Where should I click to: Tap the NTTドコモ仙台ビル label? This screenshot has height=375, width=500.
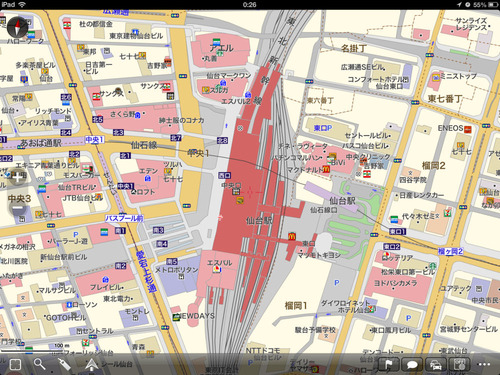click(263, 354)
